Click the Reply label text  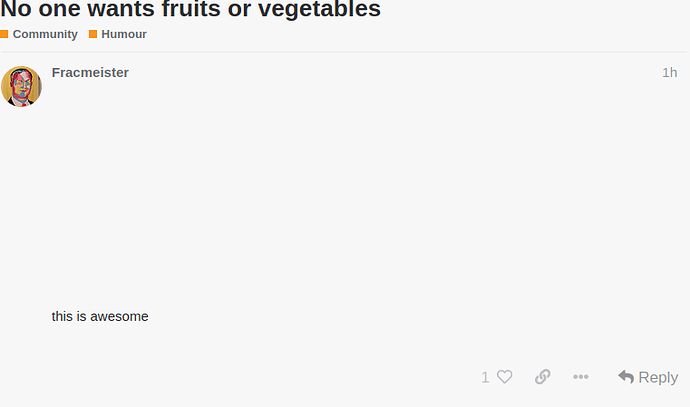click(x=658, y=377)
